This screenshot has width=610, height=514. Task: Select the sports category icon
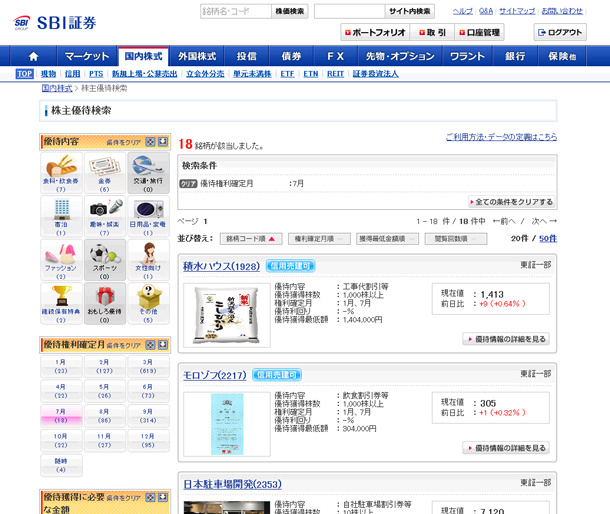[x=104, y=260]
